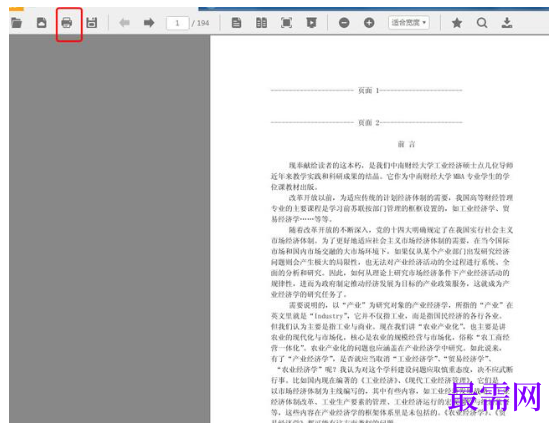Open a file with the folder icon
This screenshot has height=428, width=560.
(16, 23)
